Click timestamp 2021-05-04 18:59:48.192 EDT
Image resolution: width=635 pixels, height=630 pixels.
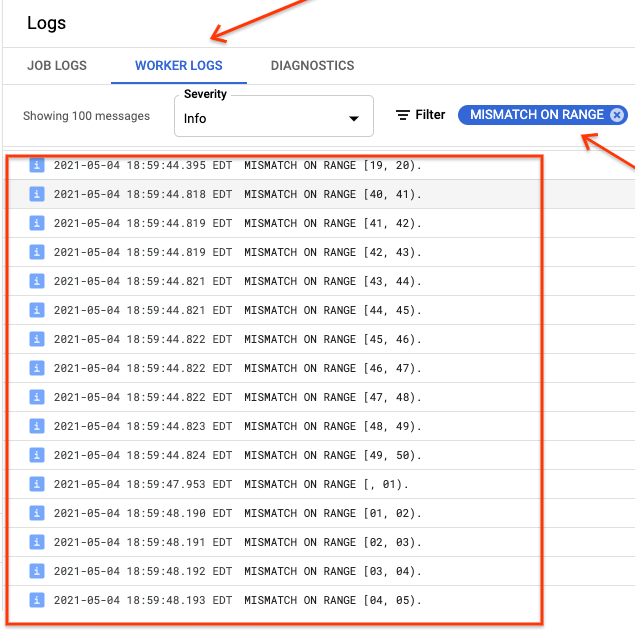[x=143, y=571]
